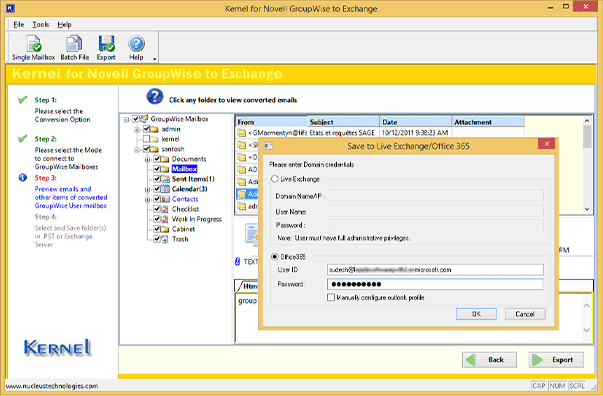This screenshot has width=603, height=396.
Task: Click Cancel in the save dialog
Action: pyautogui.click(x=525, y=314)
